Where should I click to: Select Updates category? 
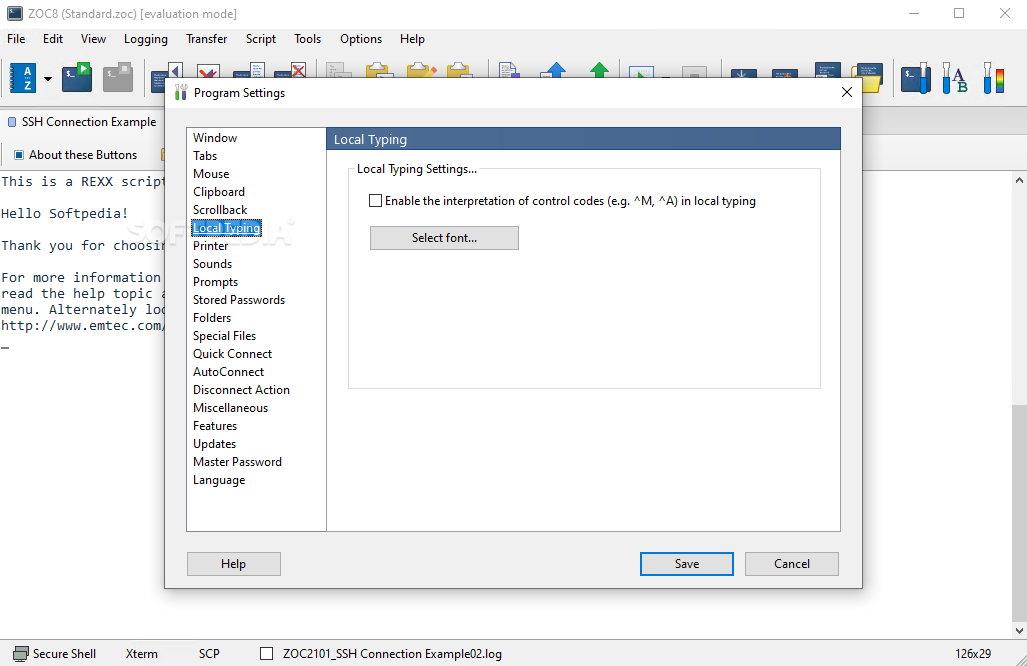click(214, 444)
